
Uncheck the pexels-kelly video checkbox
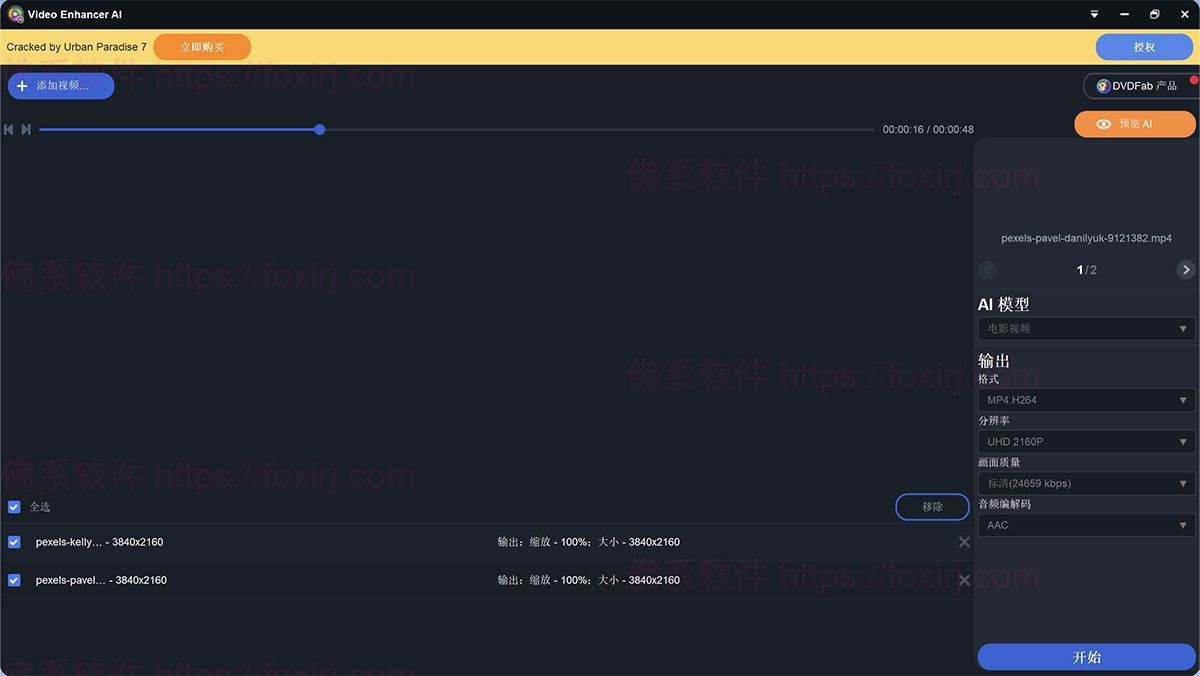[x=14, y=542]
